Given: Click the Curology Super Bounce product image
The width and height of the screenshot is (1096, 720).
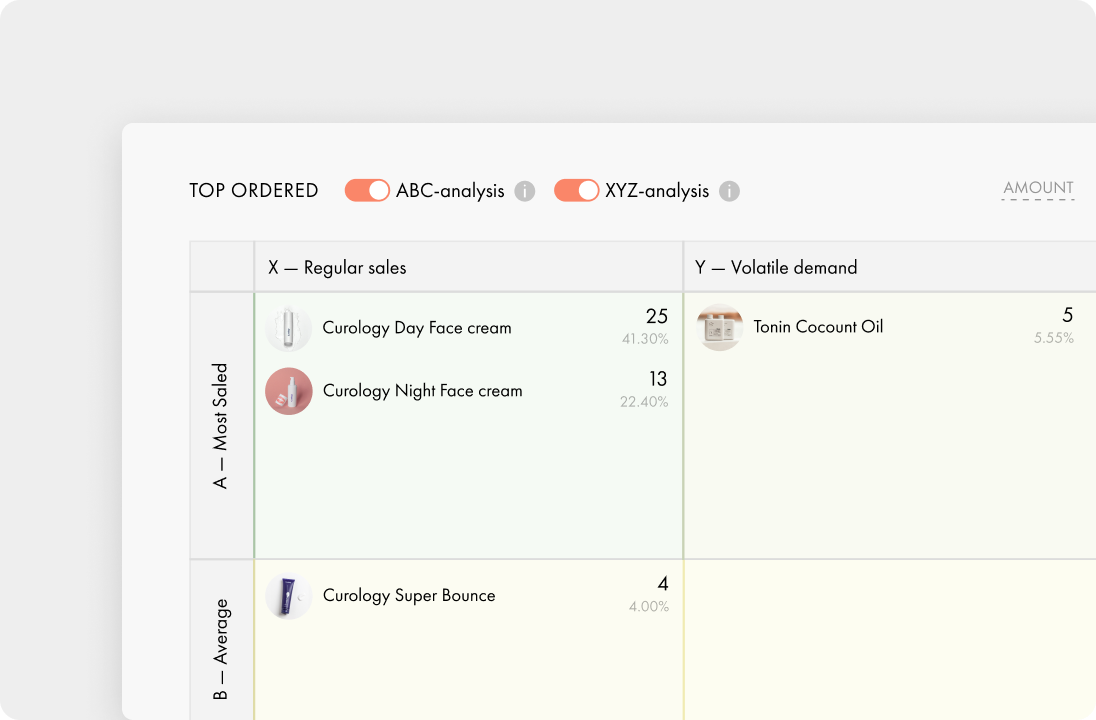Looking at the screenshot, I should pos(289,596).
